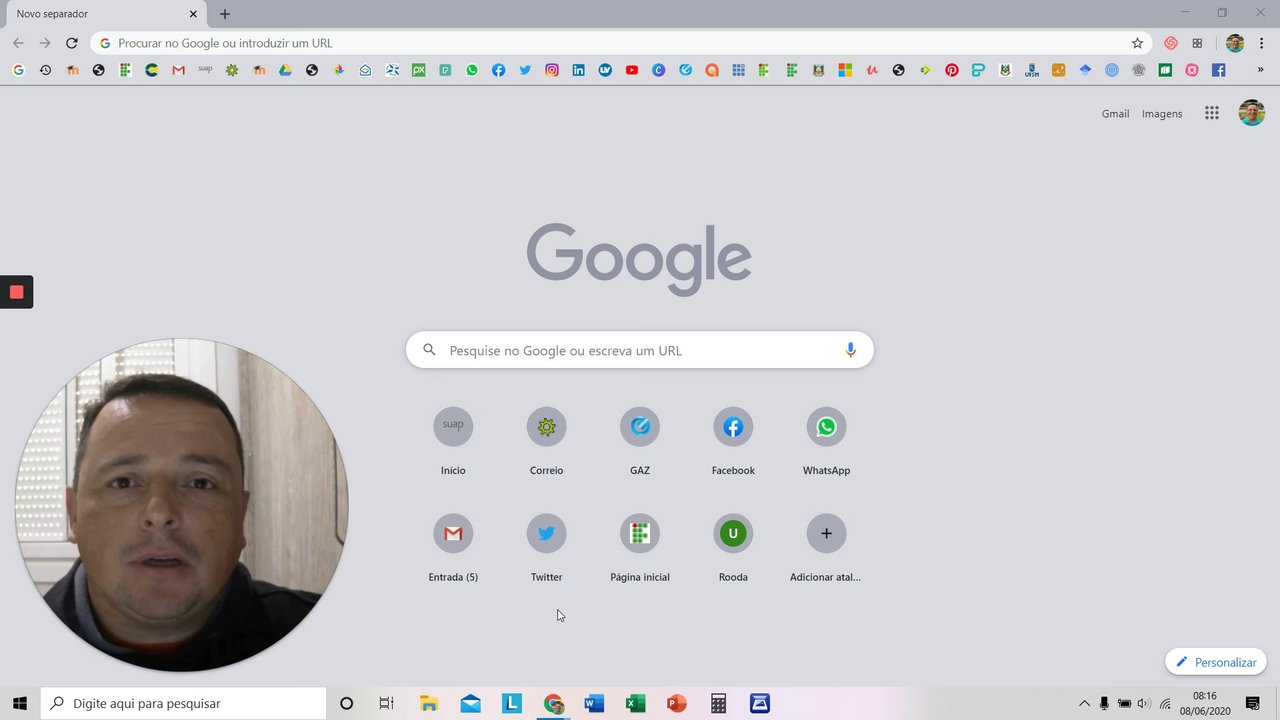This screenshot has width=1280, height=720.
Task: Click the circular webcam video thumbnail
Action: pyautogui.click(x=182, y=505)
